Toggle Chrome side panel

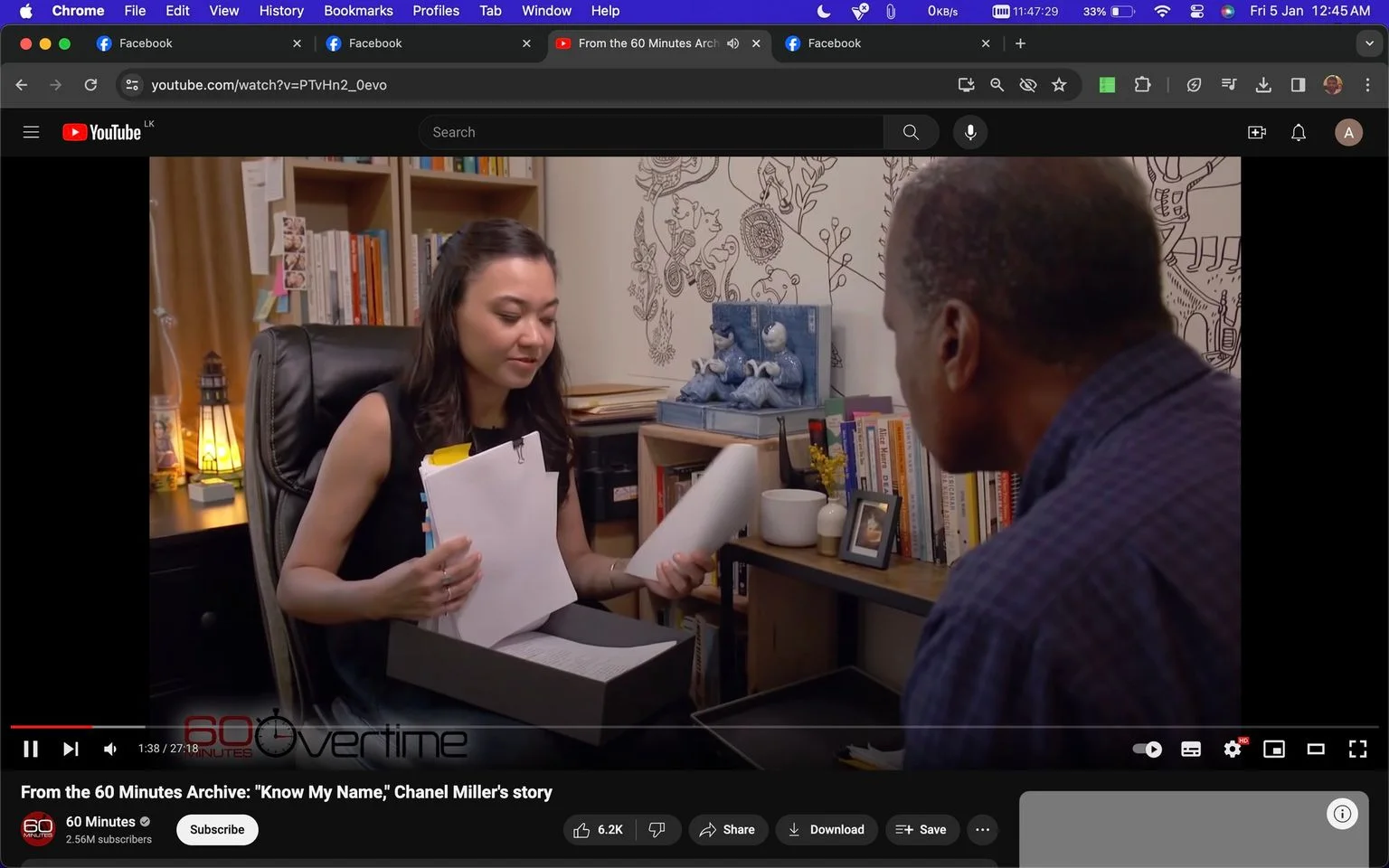(1298, 84)
